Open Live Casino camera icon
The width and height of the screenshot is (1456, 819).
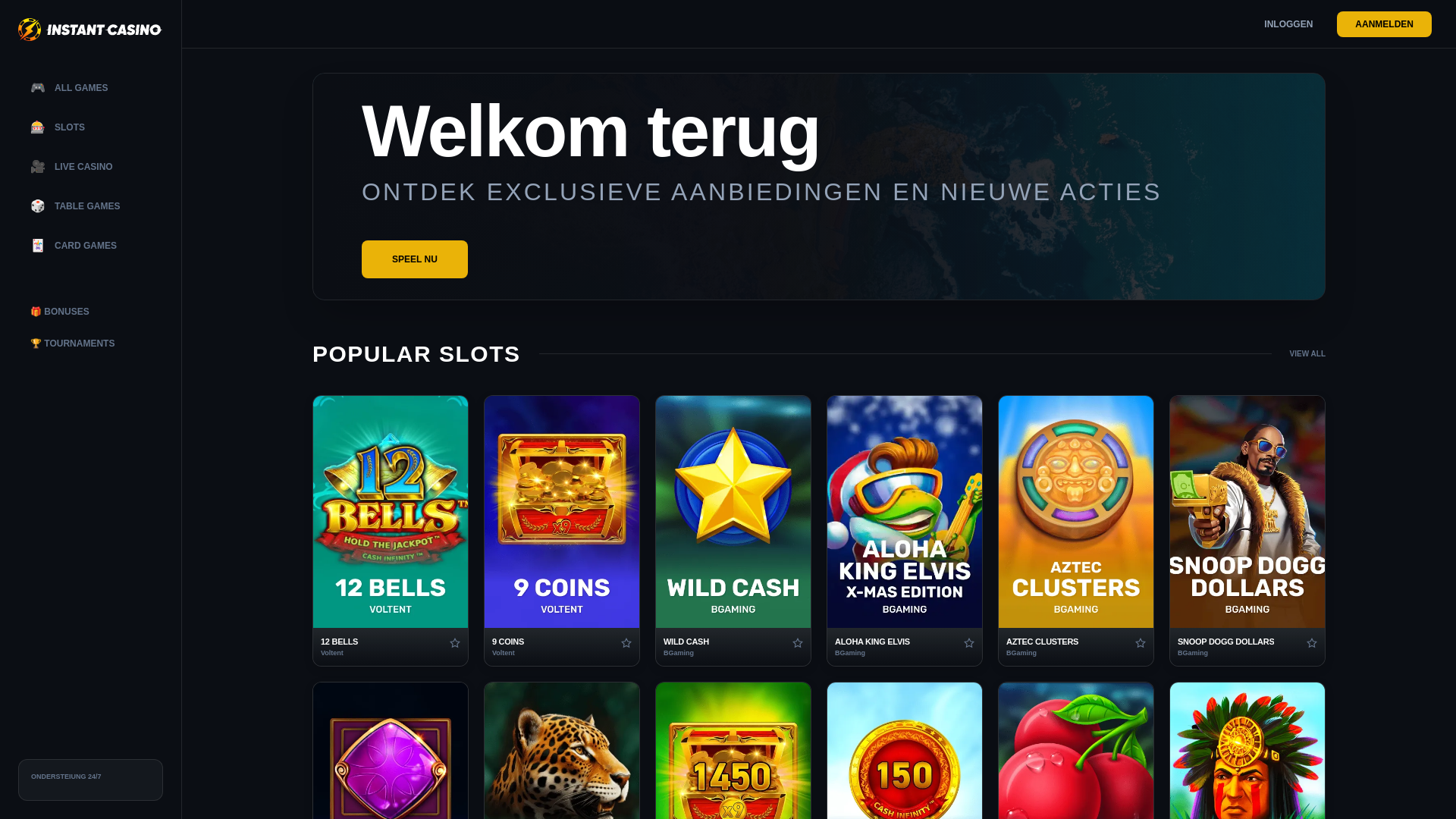pyautogui.click(x=37, y=167)
